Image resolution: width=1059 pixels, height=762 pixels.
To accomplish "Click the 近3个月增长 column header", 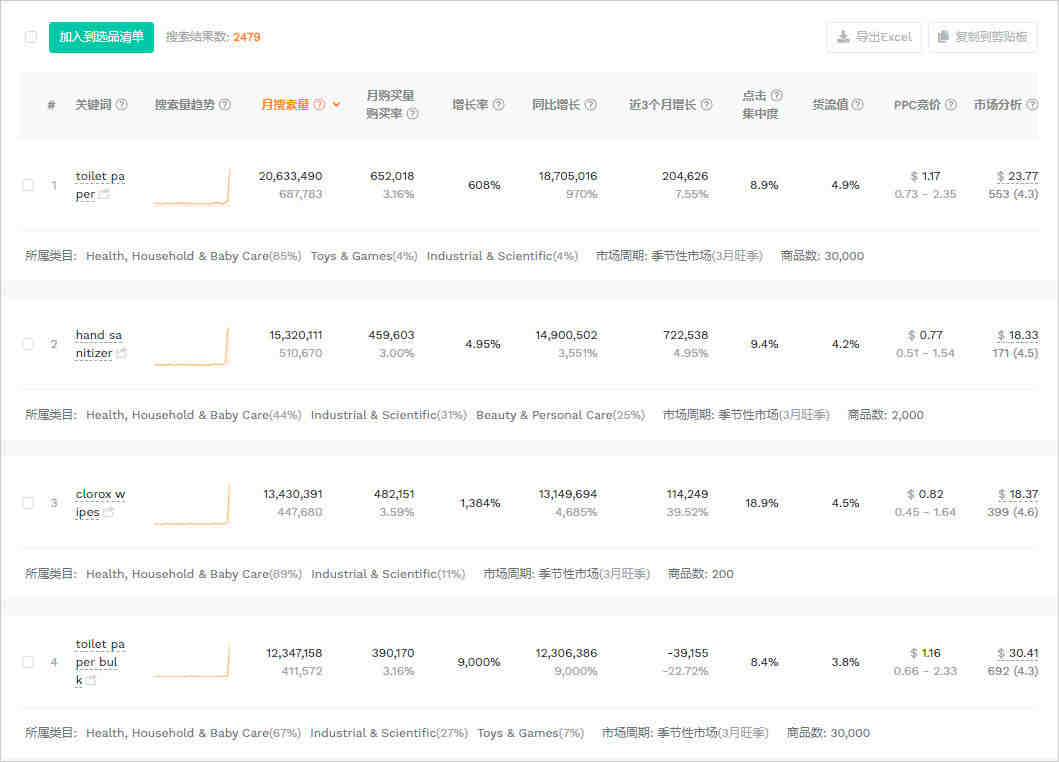I will coord(662,105).
